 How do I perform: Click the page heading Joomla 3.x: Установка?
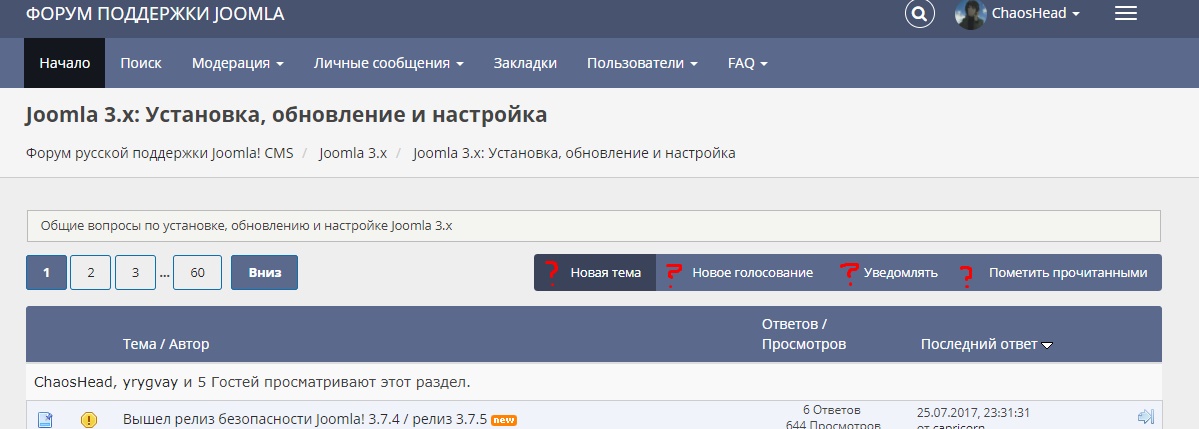point(287,115)
